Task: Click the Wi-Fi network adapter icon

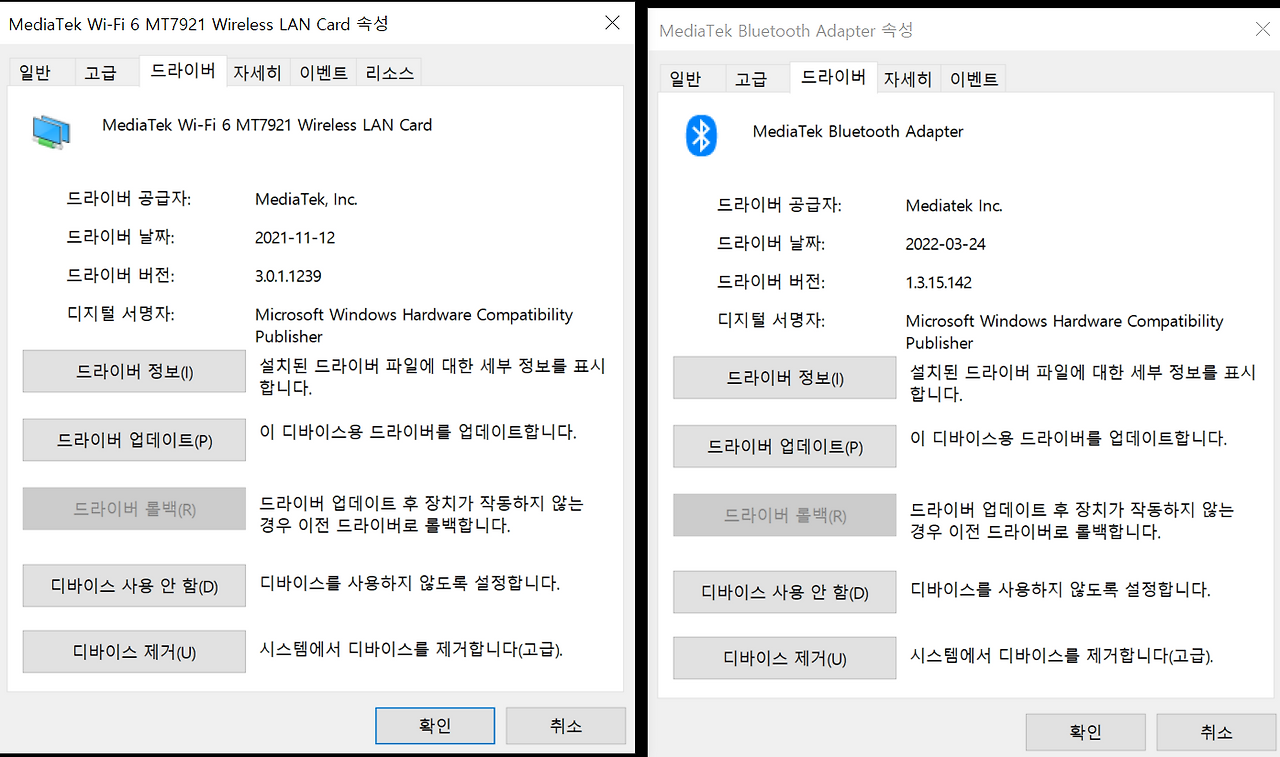Action: point(50,130)
